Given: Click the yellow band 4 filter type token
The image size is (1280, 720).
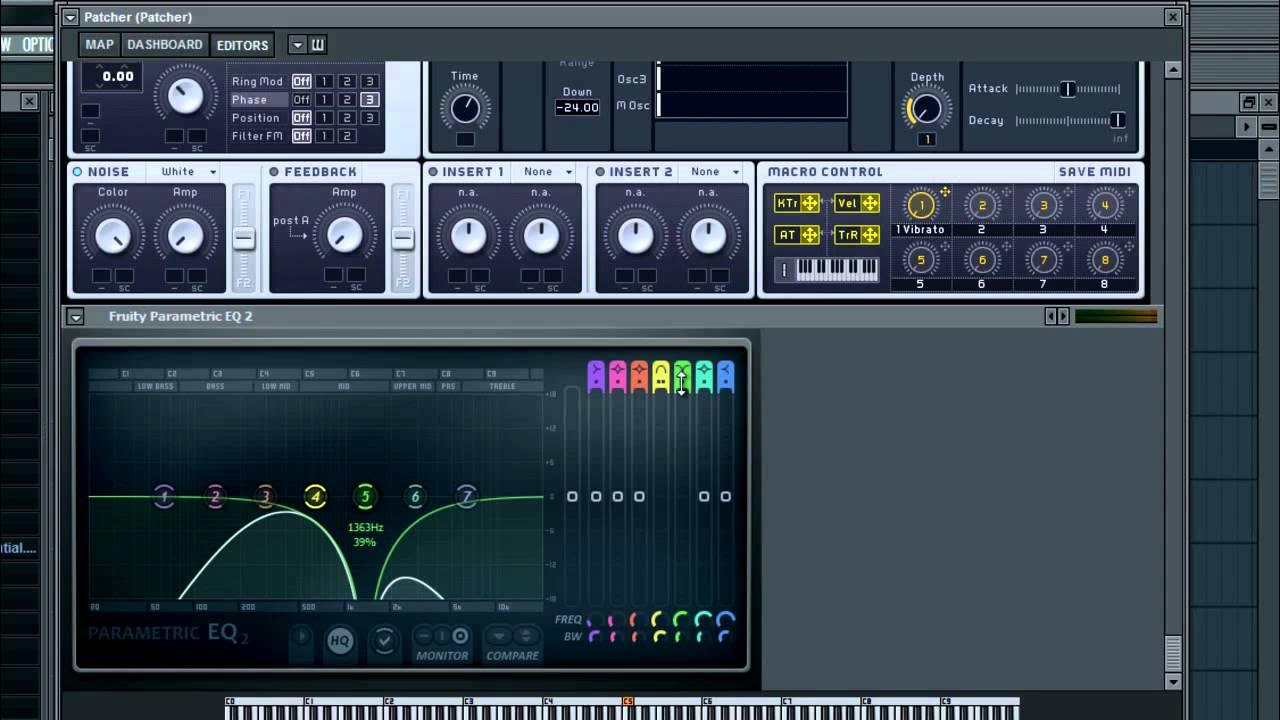Looking at the screenshot, I should tap(660, 376).
